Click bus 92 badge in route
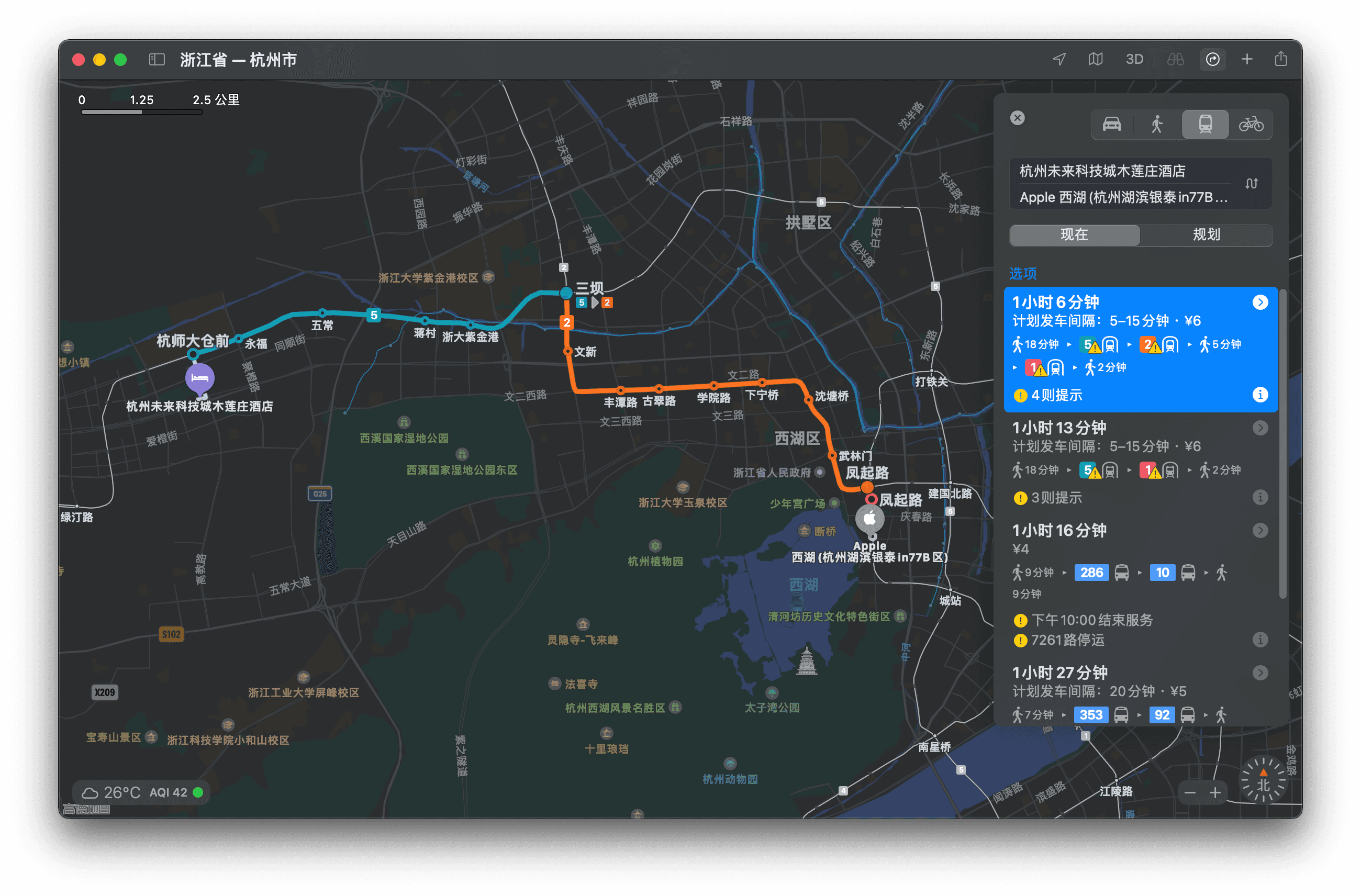This screenshot has width=1361, height=896. click(1162, 715)
